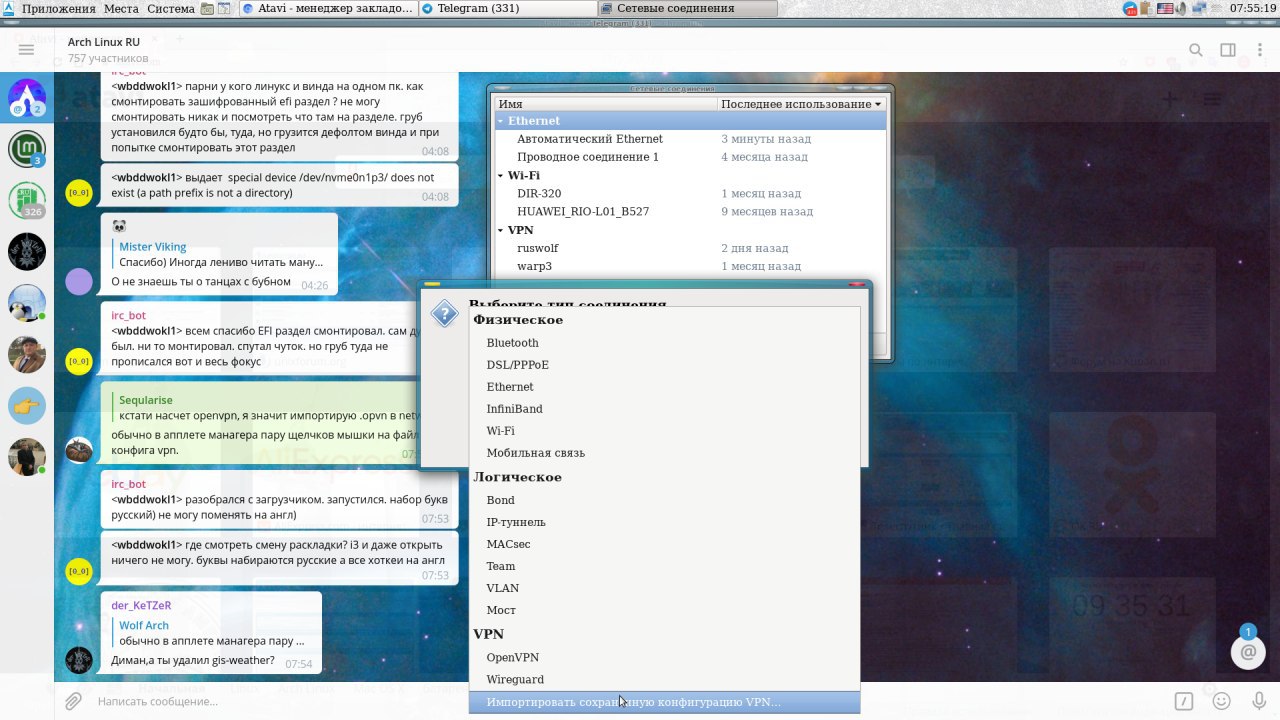Open the Linux Mint chat with badge 3
Screen dimensions: 1280x720
27,149
